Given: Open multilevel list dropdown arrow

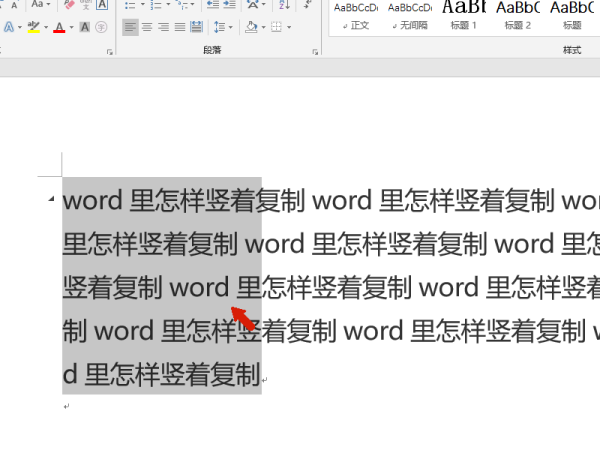Looking at the screenshot, I should click(192, 5).
